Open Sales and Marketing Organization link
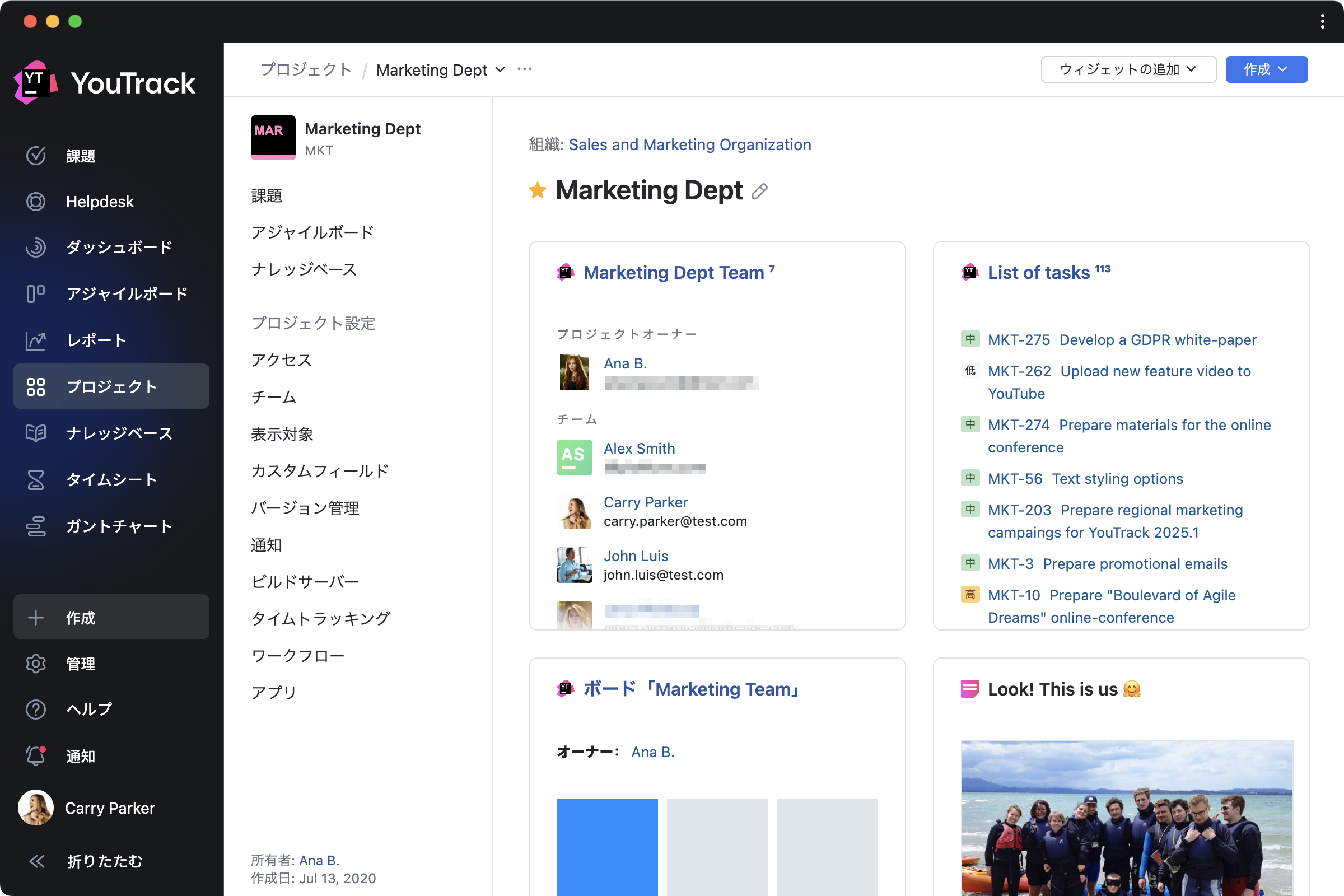1344x896 pixels. pos(690,144)
